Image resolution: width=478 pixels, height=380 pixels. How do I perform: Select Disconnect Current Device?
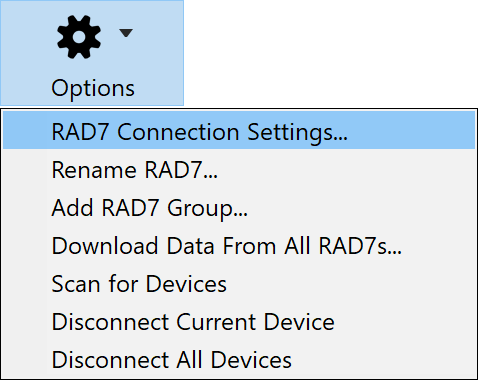point(239,322)
